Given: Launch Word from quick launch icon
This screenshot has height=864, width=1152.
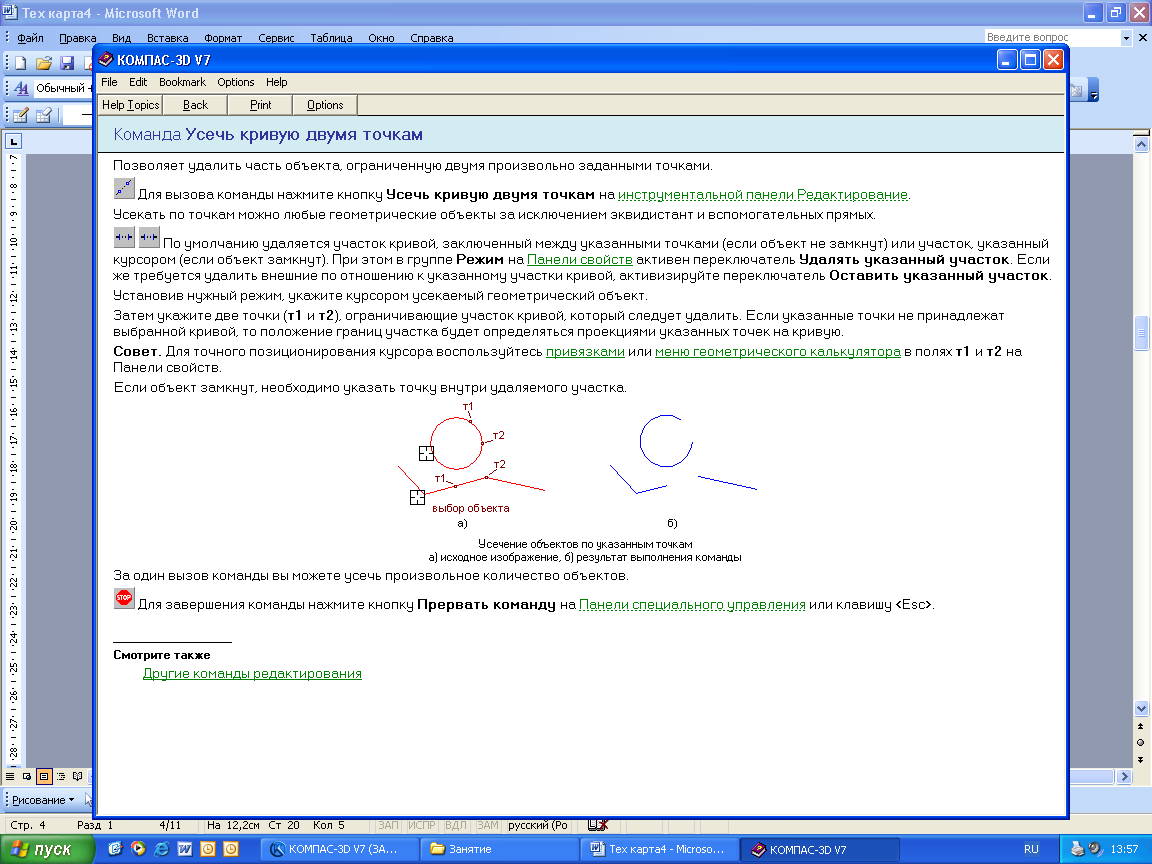Looking at the screenshot, I should click(x=184, y=849).
